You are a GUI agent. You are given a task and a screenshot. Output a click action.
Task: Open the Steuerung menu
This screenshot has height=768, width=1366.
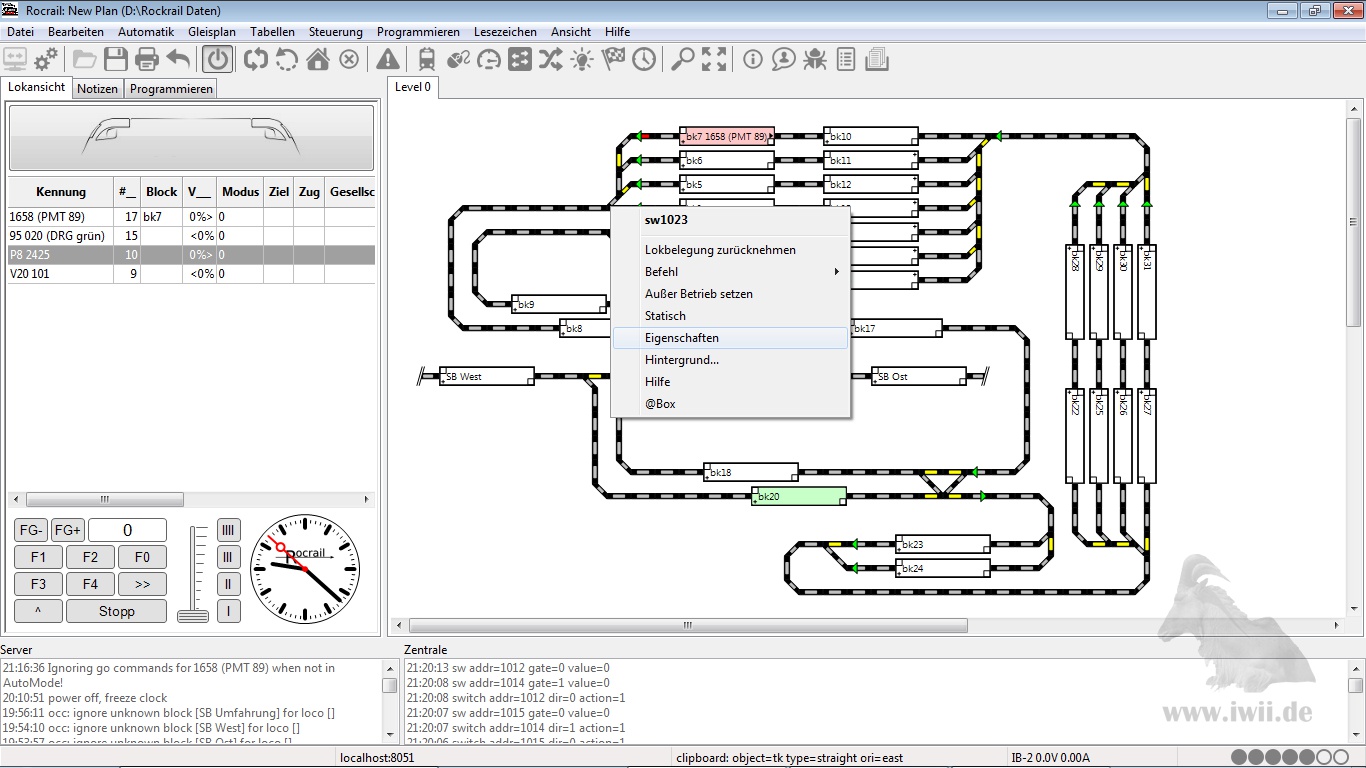tap(336, 32)
